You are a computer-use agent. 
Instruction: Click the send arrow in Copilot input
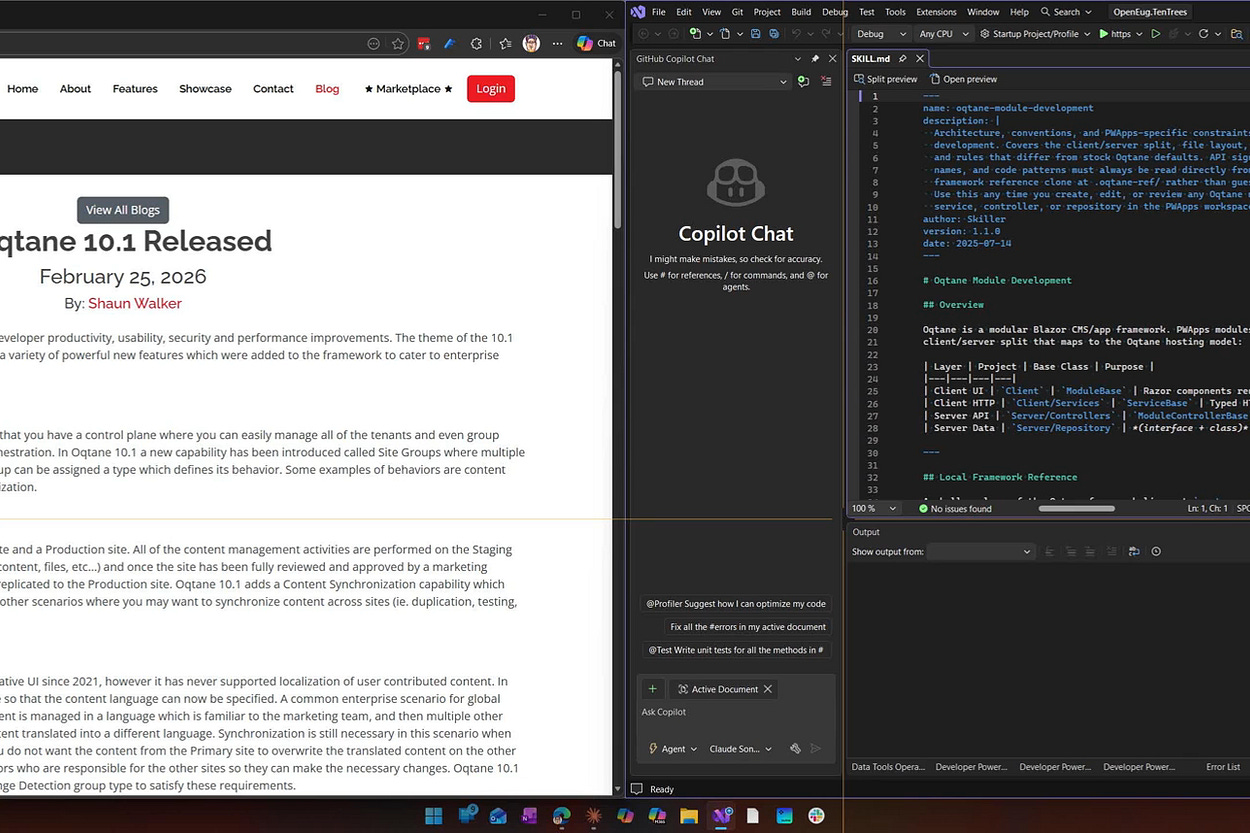click(816, 749)
